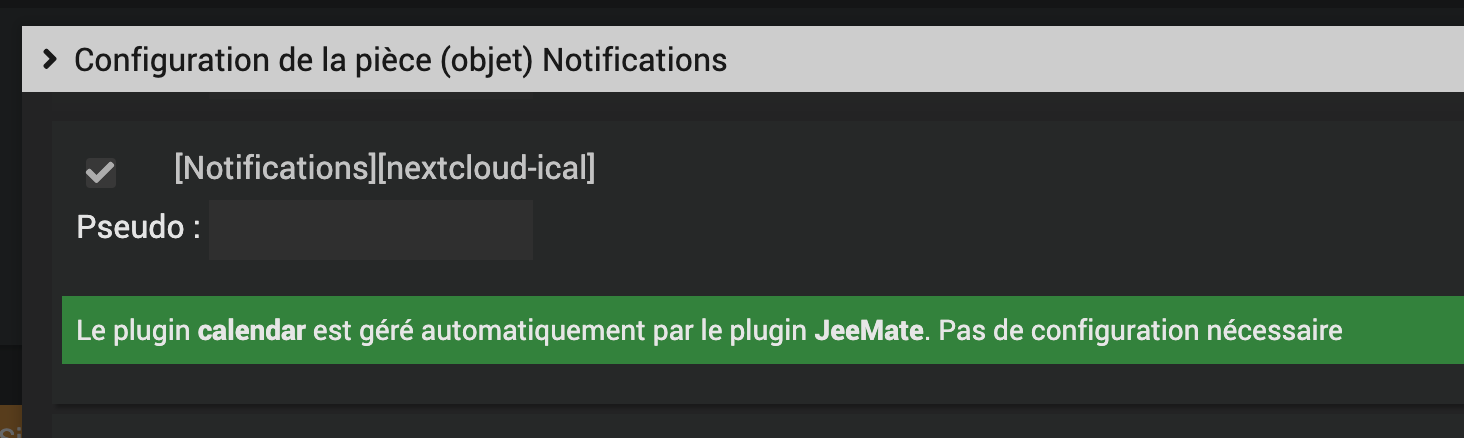The width and height of the screenshot is (1464, 438).
Task: Click the Pas de configuration nécessaire text
Action: pyautogui.click(x=1140, y=330)
